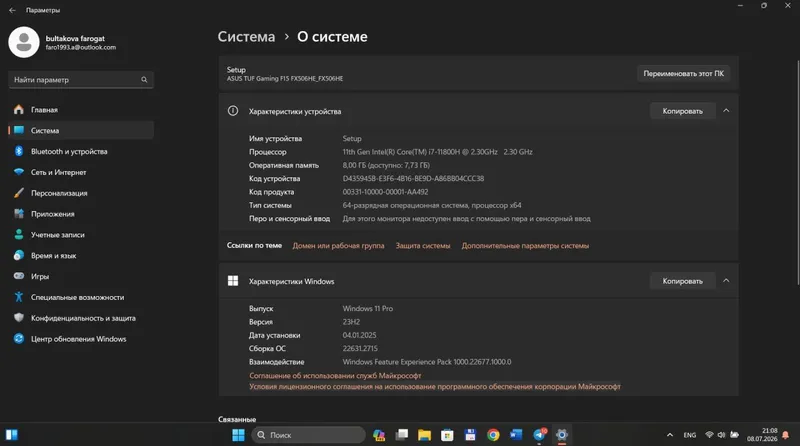Navigate to Система breadcrumb
This screenshot has width=800, height=446.
[x=246, y=37]
